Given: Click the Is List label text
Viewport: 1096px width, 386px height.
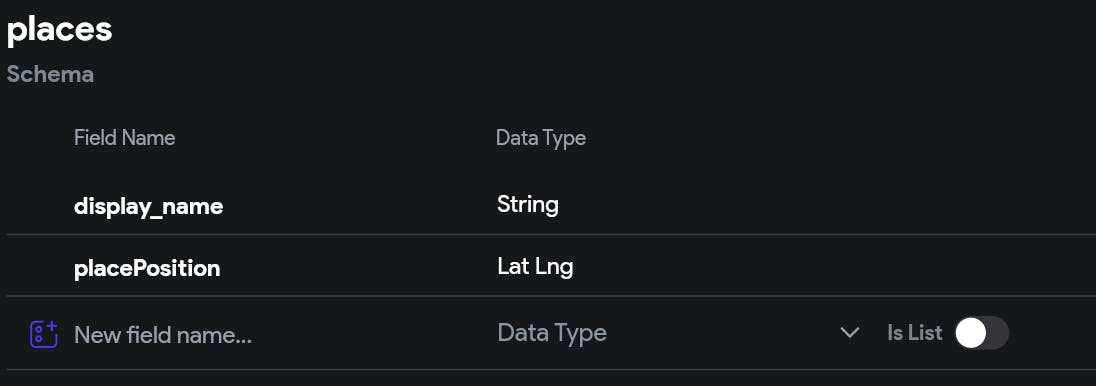Looking at the screenshot, I should [x=914, y=333].
